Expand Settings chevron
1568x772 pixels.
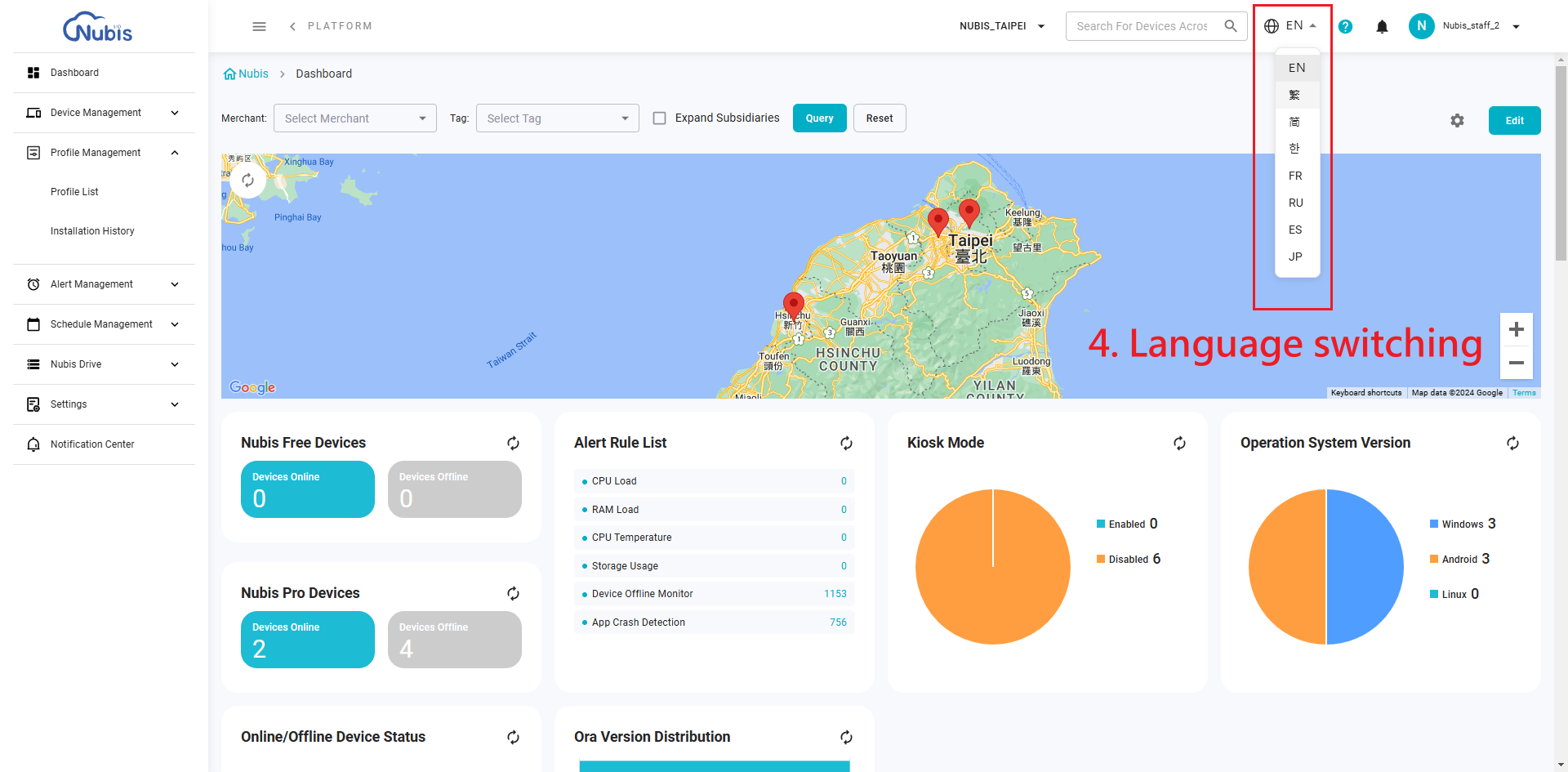click(x=175, y=404)
